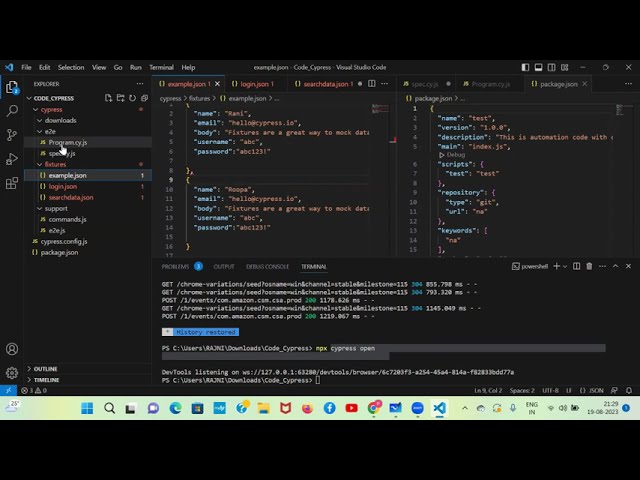Switch to spec.cy.js tab

pyautogui.click(x=426, y=84)
